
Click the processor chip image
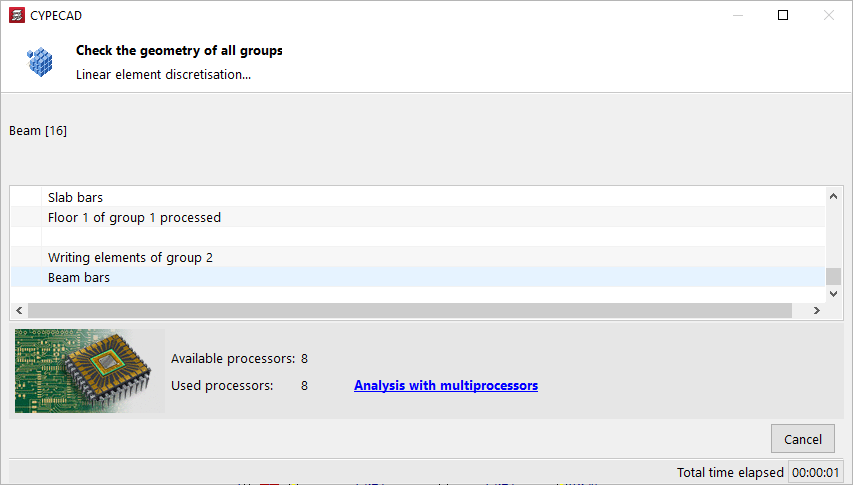pos(90,371)
